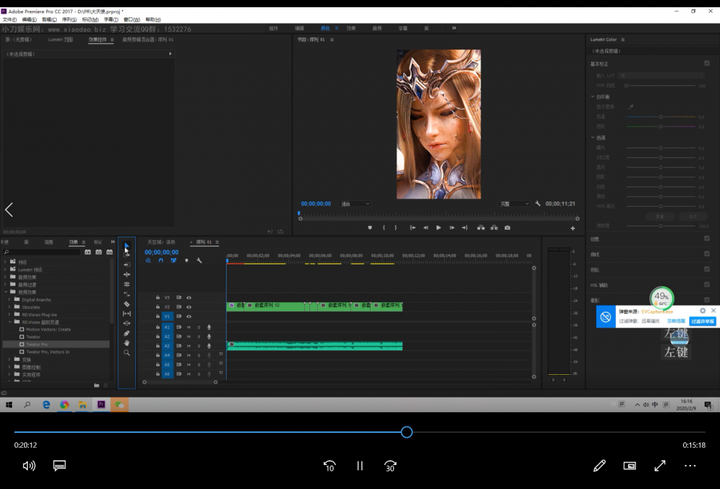720x489 pixels.
Task: Toggle Lumetri Basic Correction checkbox
Action: click(x=707, y=63)
